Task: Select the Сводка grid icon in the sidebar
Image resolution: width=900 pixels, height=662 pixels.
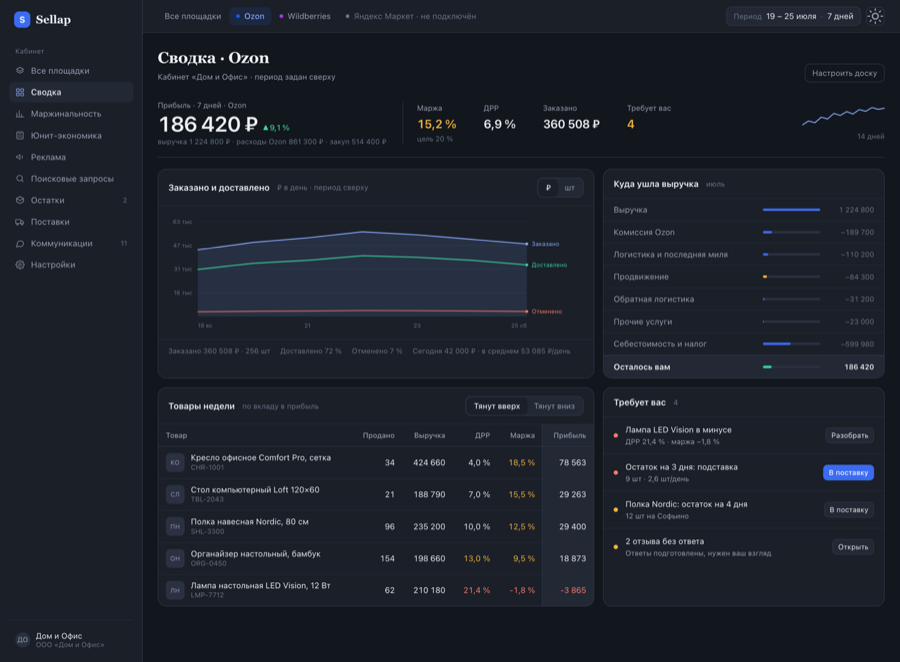Action: coord(20,92)
